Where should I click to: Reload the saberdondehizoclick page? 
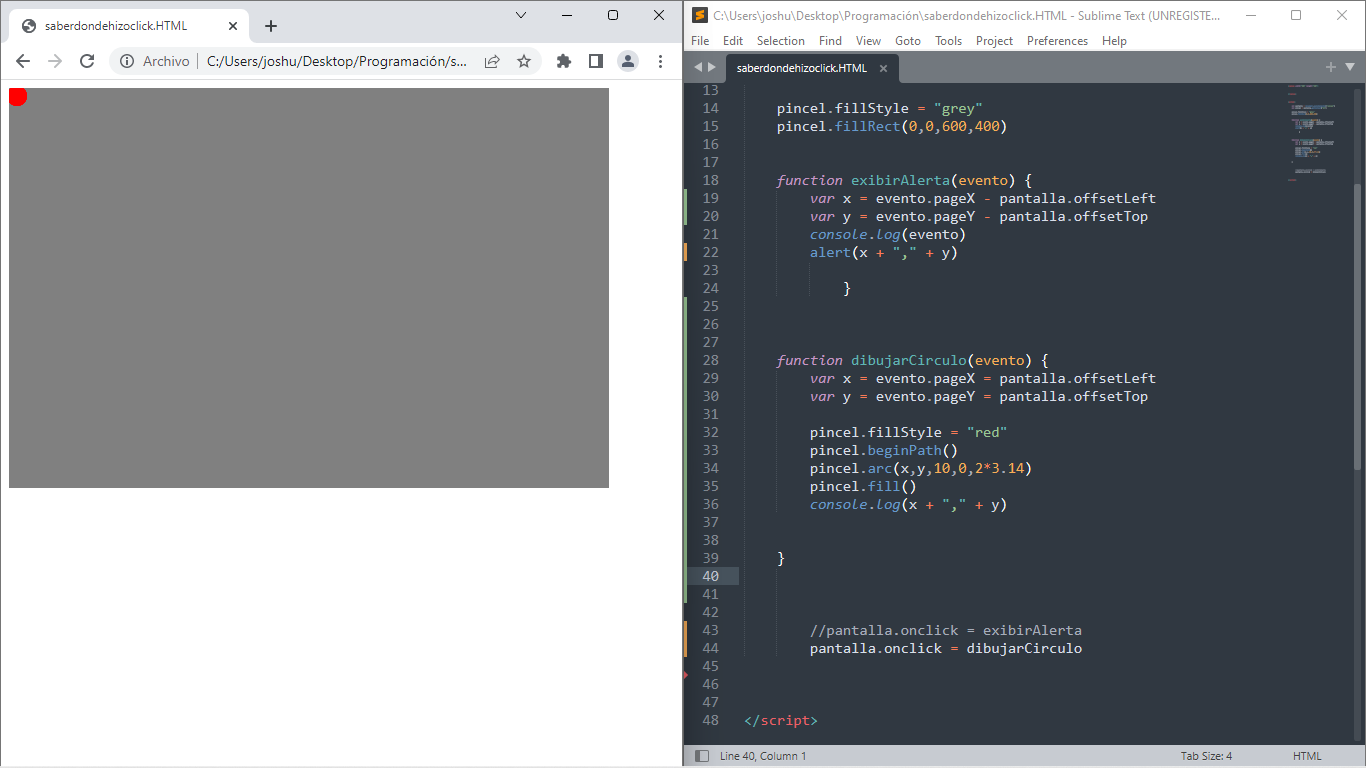87,61
